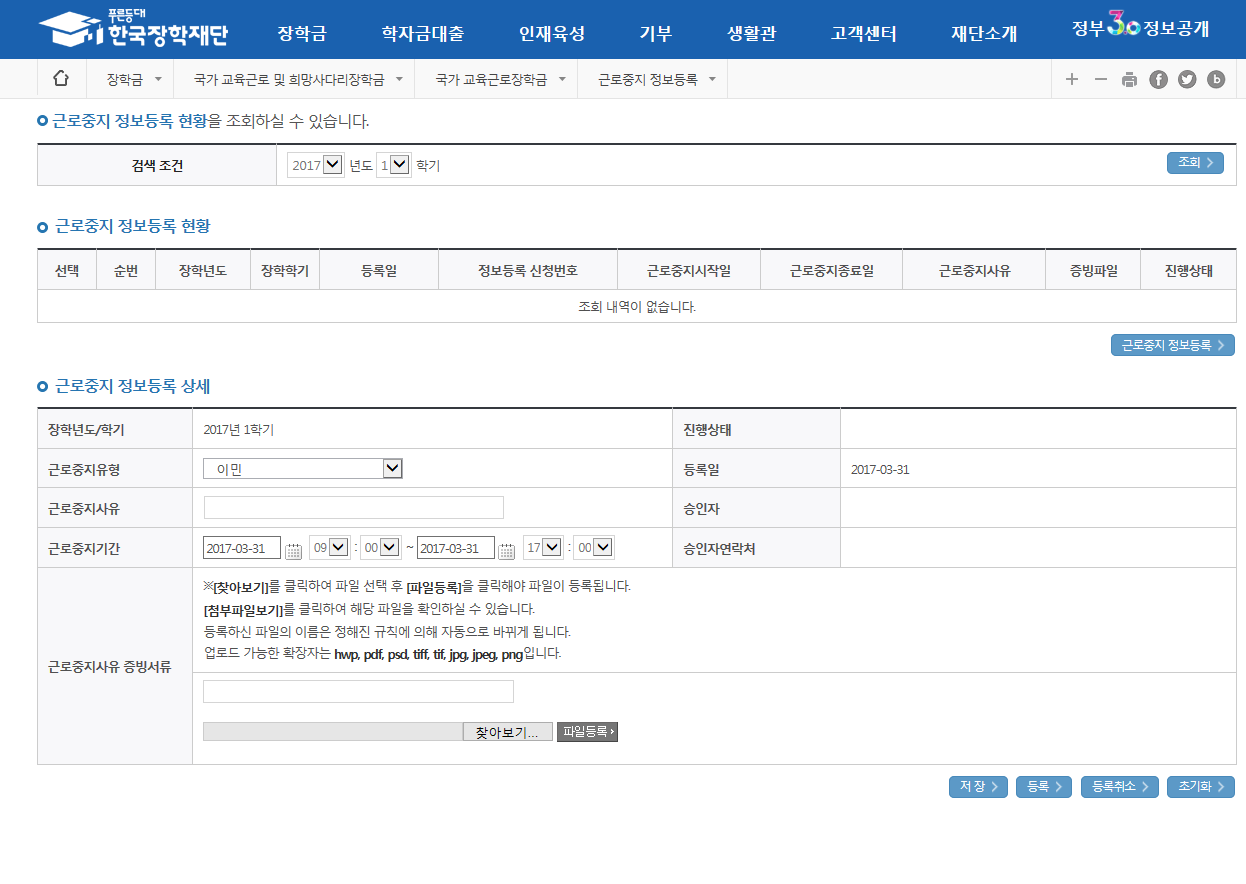Zoom out with the minus icon
The image size is (1246, 884).
1101,80
